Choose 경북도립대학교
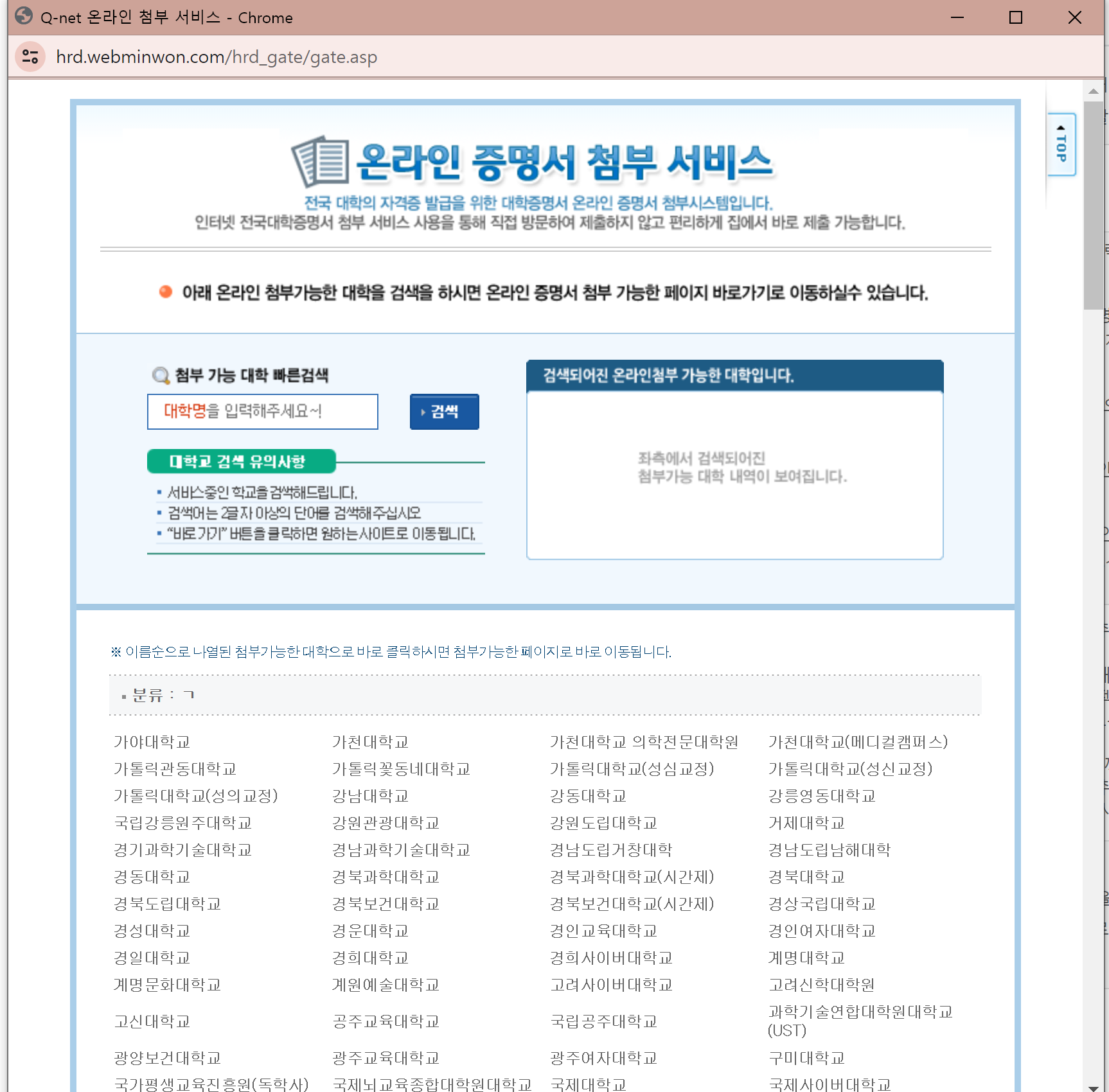Viewport: 1109px width, 1092px height. [x=168, y=904]
